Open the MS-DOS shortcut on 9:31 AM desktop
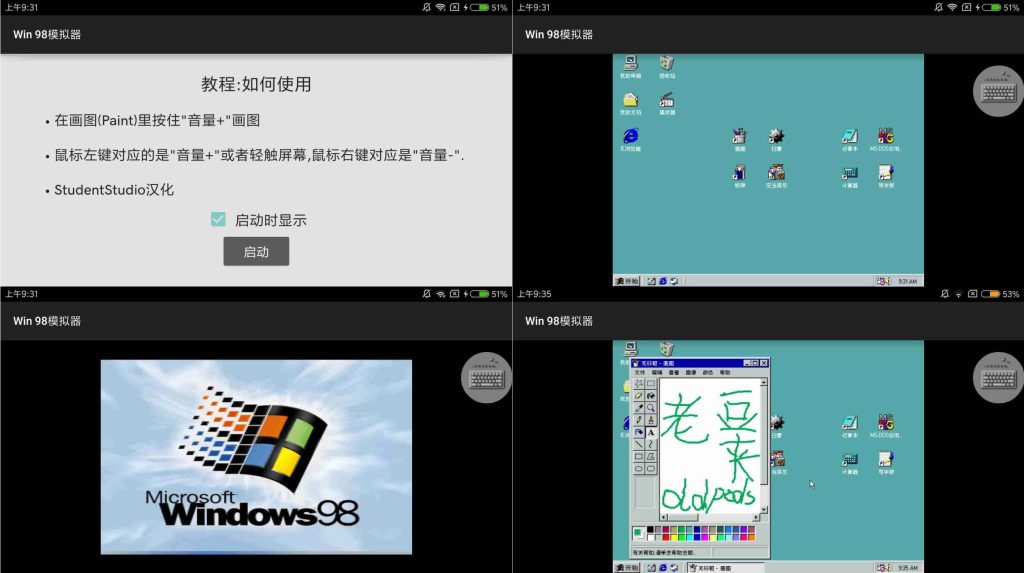This screenshot has width=1024, height=573. point(886,139)
